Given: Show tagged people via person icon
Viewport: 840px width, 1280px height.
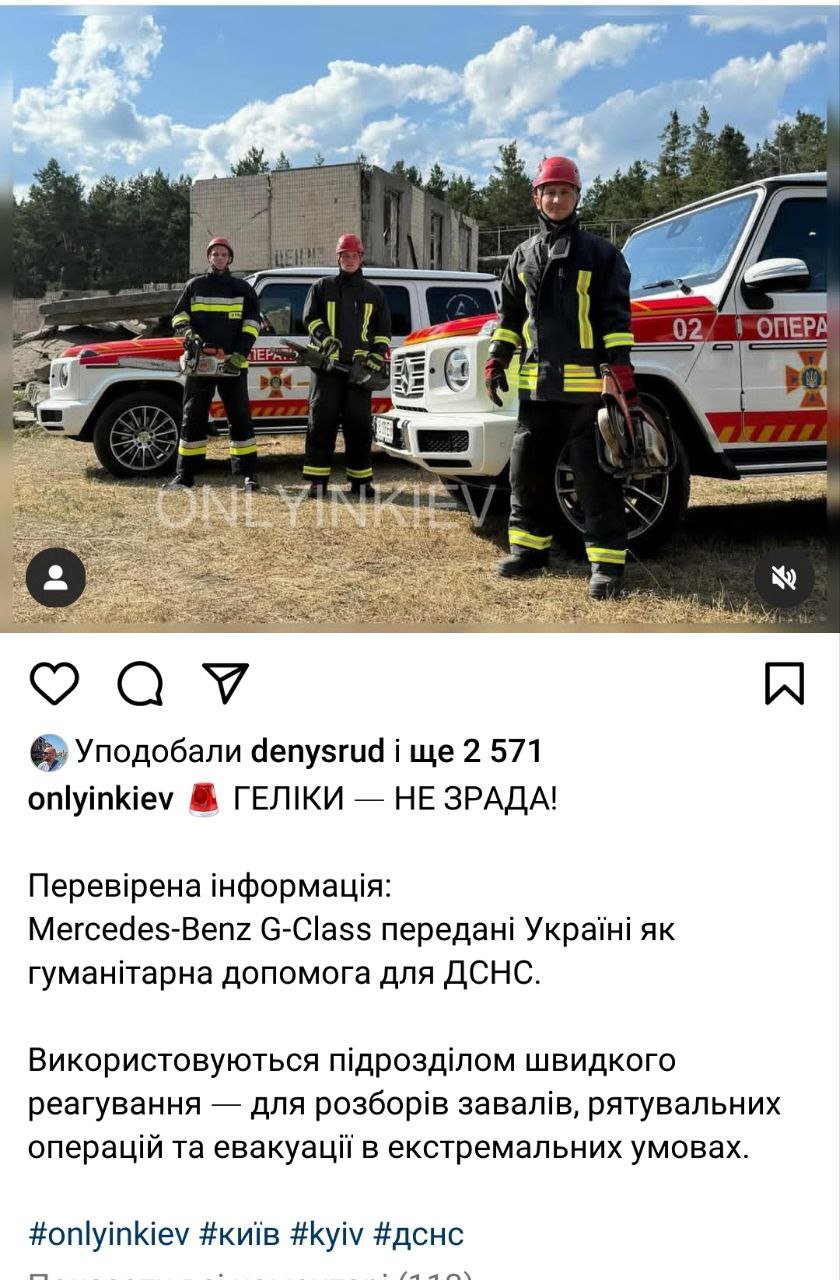Looking at the screenshot, I should click(x=56, y=578).
